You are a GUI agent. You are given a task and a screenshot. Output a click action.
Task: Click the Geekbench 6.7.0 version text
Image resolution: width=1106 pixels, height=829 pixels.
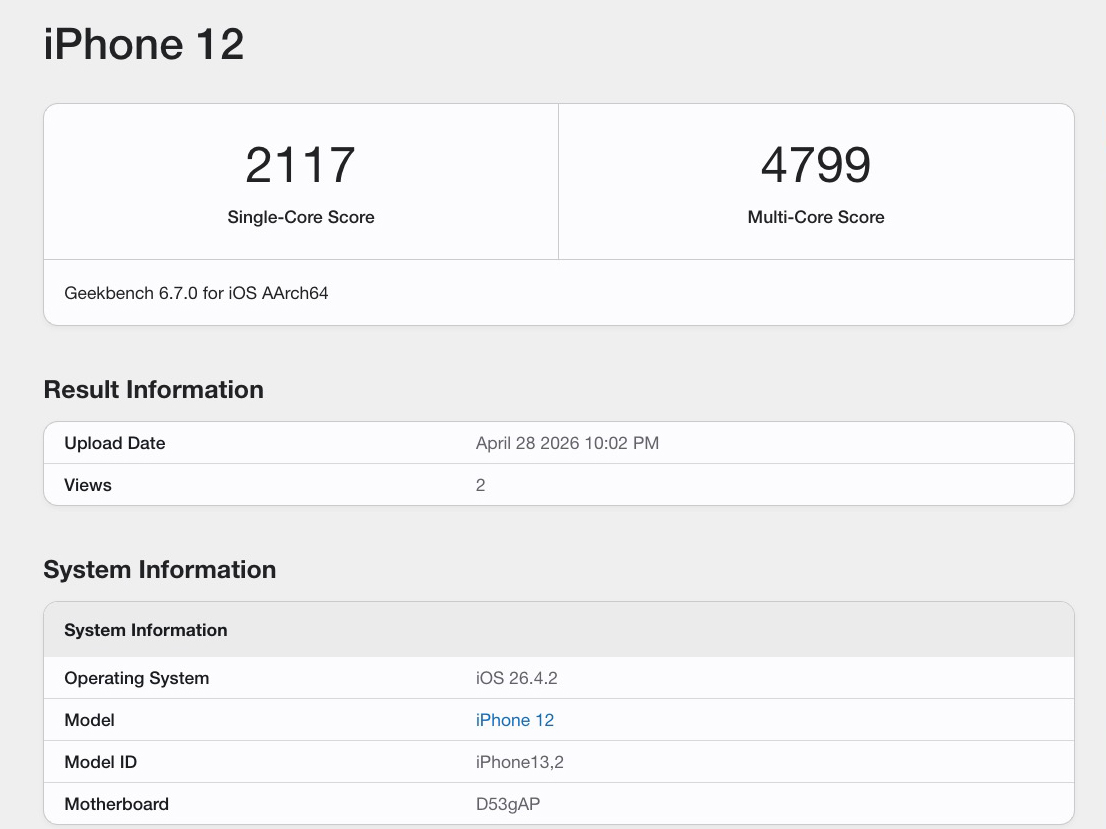pyautogui.click(x=196, y=293)
